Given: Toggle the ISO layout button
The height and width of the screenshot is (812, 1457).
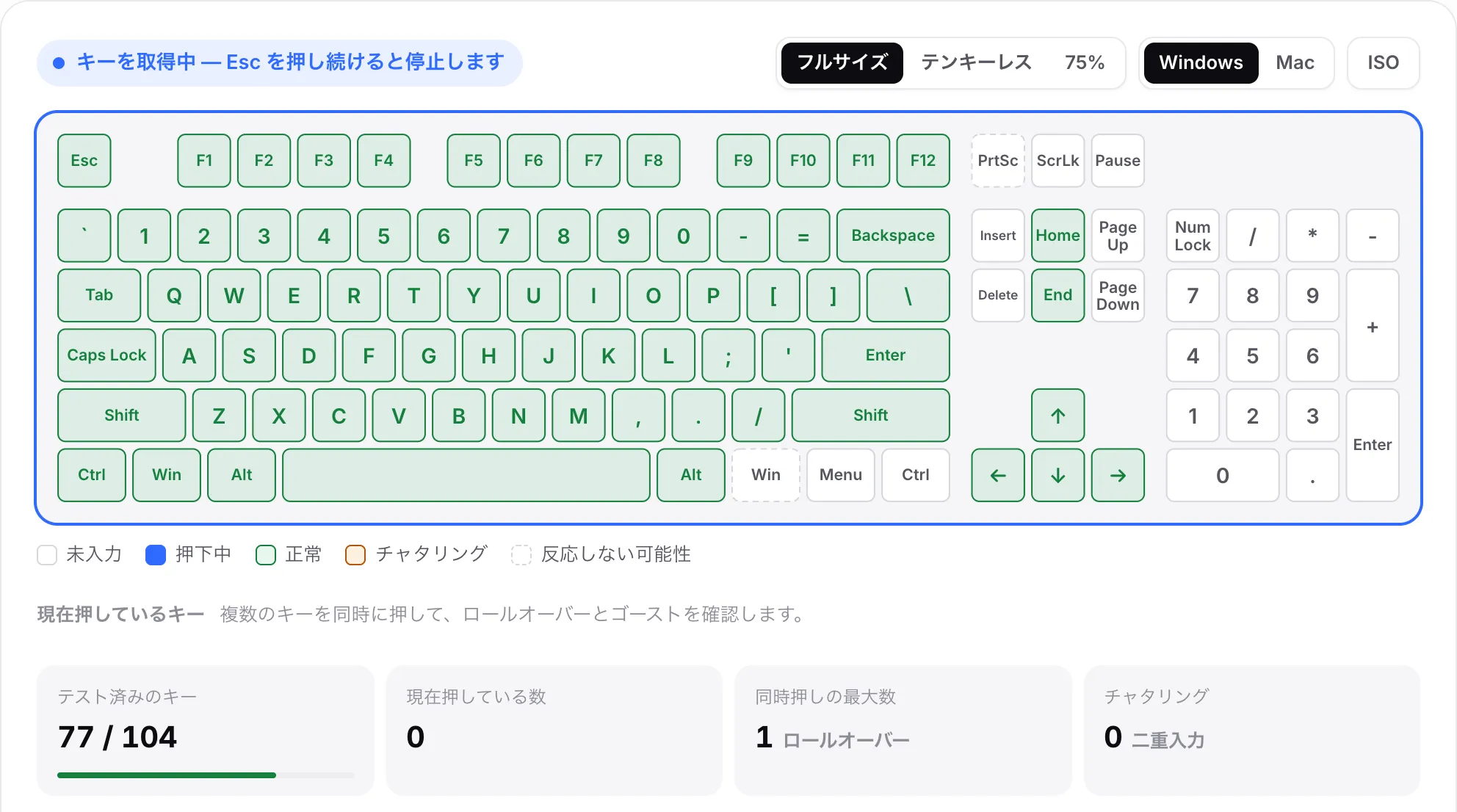Looking at the screenshot, I should (1383, 62).
